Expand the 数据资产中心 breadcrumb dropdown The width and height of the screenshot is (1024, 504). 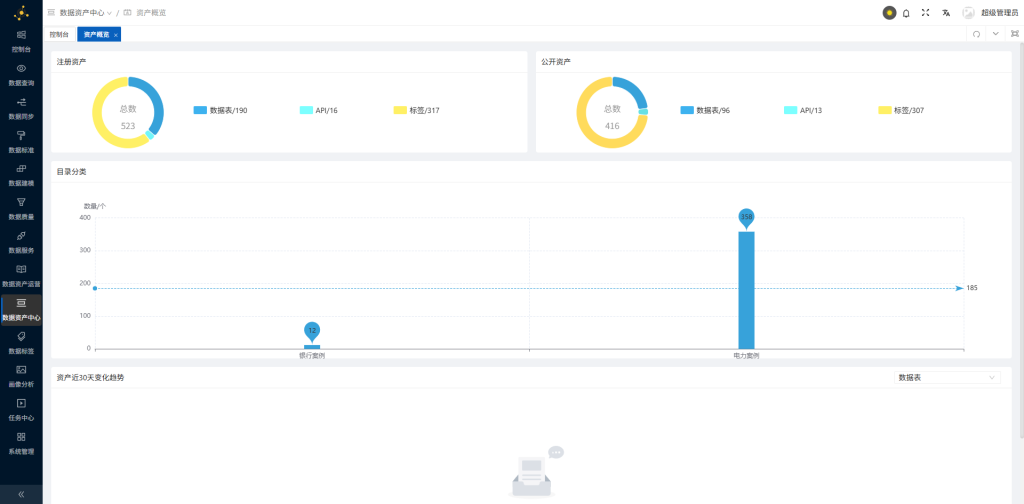tap(86, 12)
